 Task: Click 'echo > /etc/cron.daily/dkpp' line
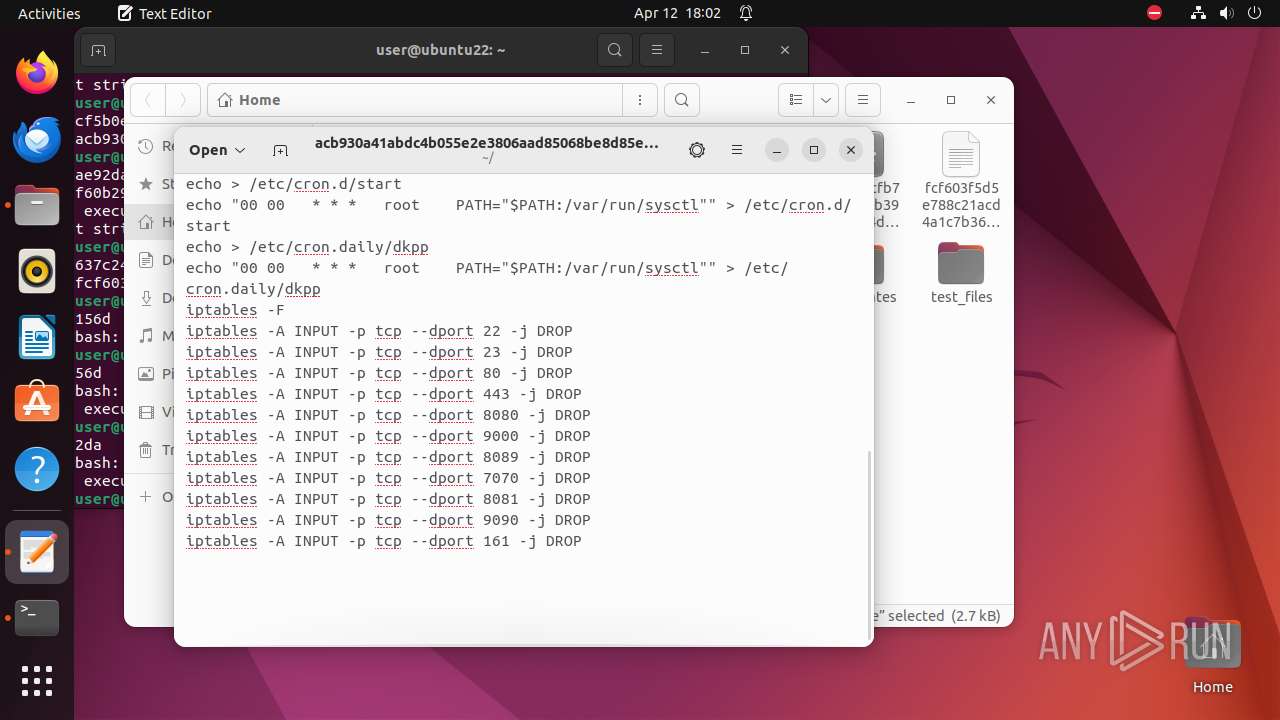pos(307,247)
